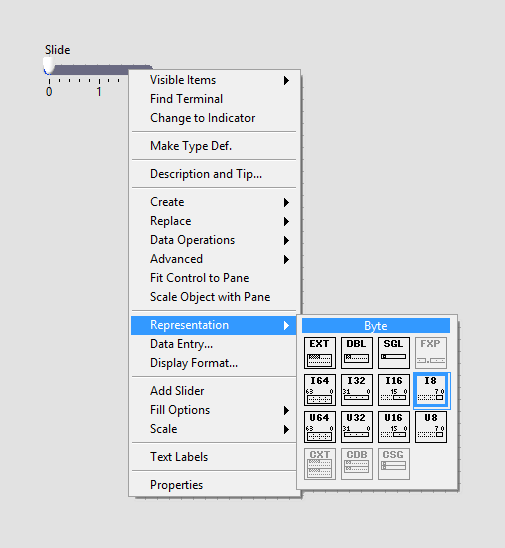Click the highlighted I8 byte icon
This screenshot has width=505, height=548.
click(431, 390)
